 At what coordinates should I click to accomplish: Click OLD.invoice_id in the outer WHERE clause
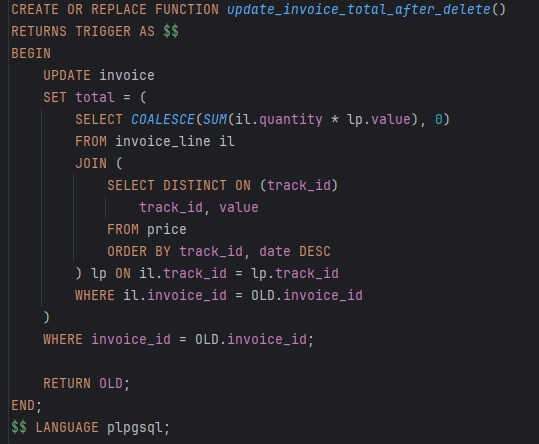pos(251,339)
